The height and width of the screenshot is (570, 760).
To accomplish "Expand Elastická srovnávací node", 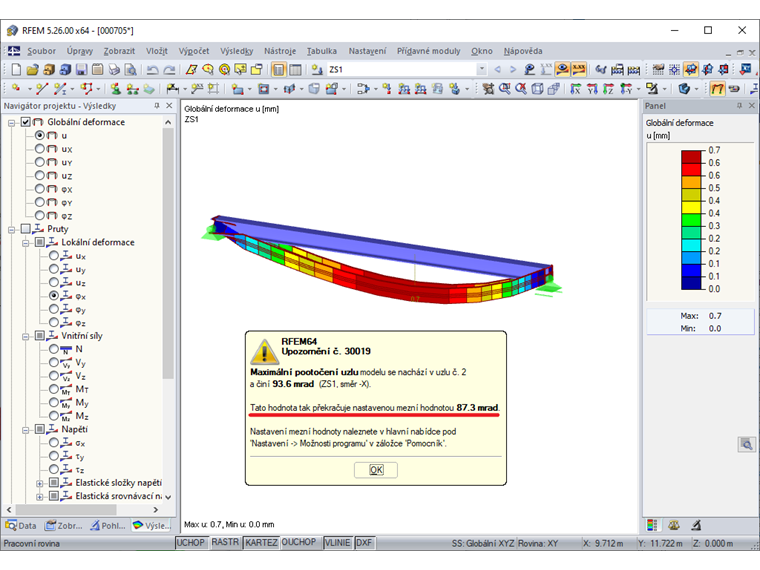I will 40,496.
